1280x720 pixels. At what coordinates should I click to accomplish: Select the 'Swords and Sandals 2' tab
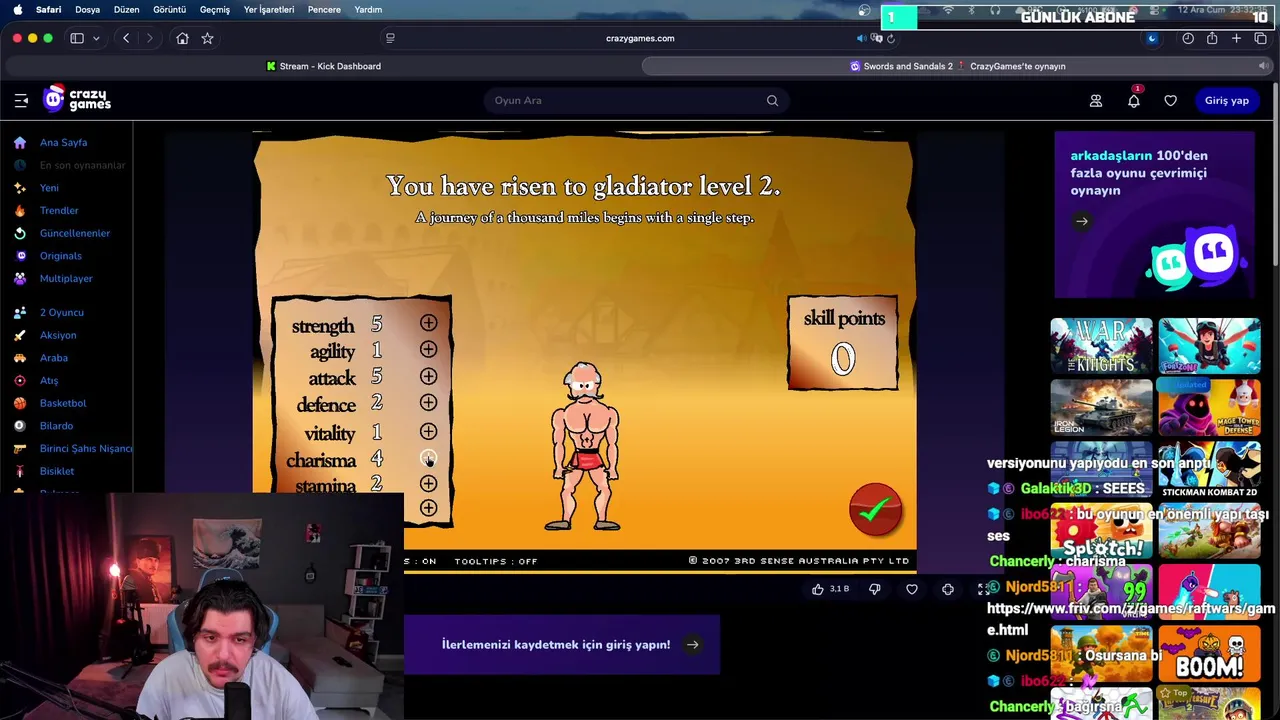957,66
